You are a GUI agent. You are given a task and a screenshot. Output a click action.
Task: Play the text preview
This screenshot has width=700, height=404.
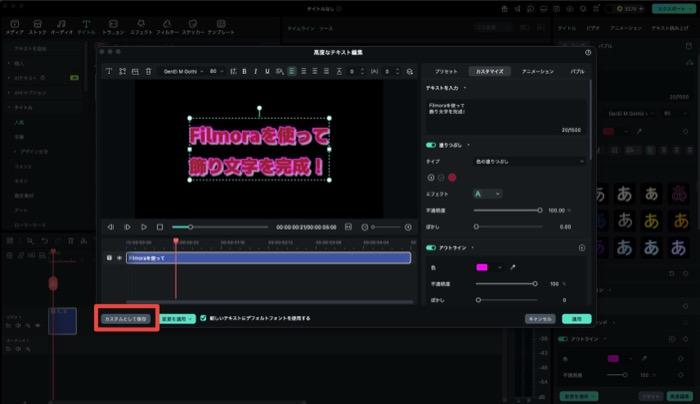click(144, 227)
